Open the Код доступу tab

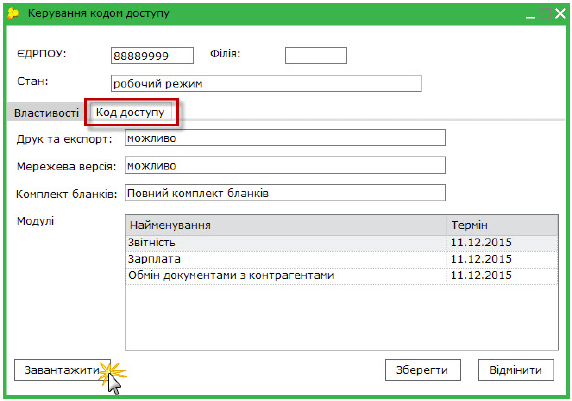(130, 112)
